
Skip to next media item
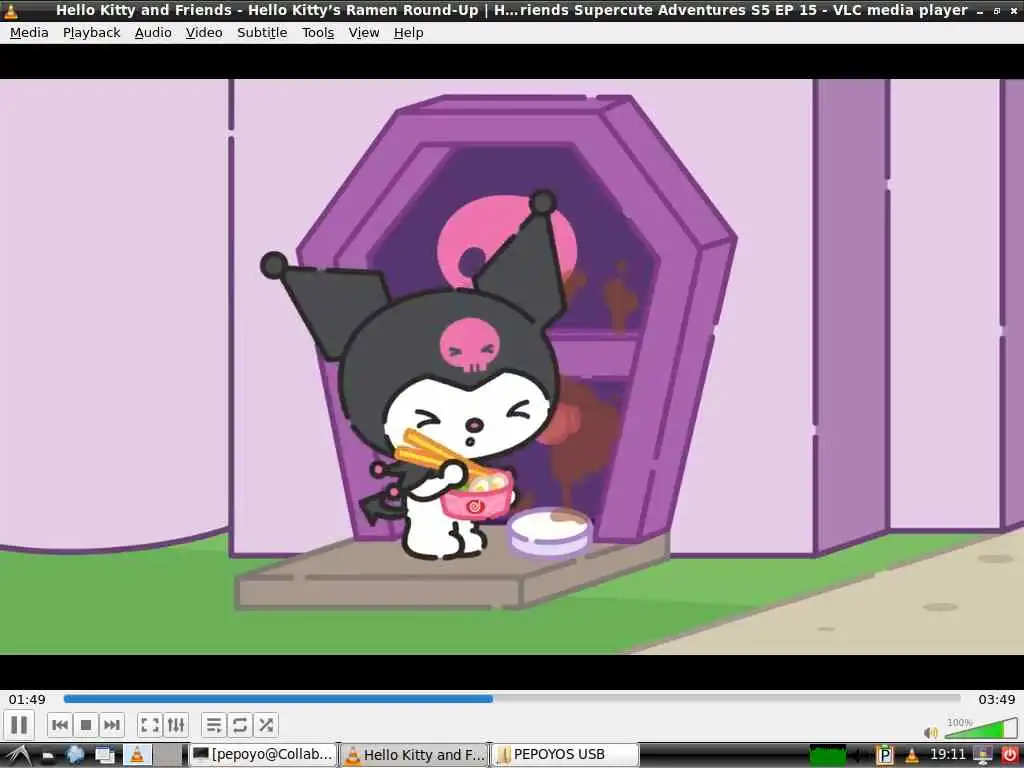pyautogui.click(x=112, y=725)
